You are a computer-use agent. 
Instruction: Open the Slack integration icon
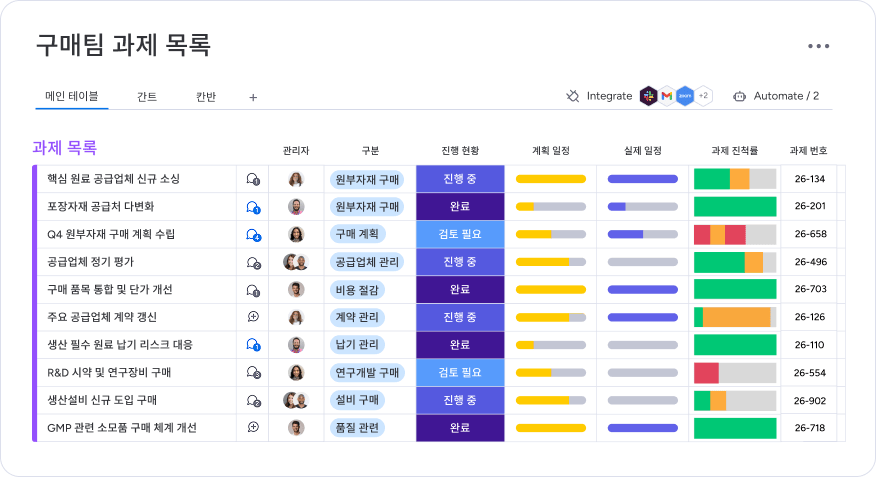point(648,96)
